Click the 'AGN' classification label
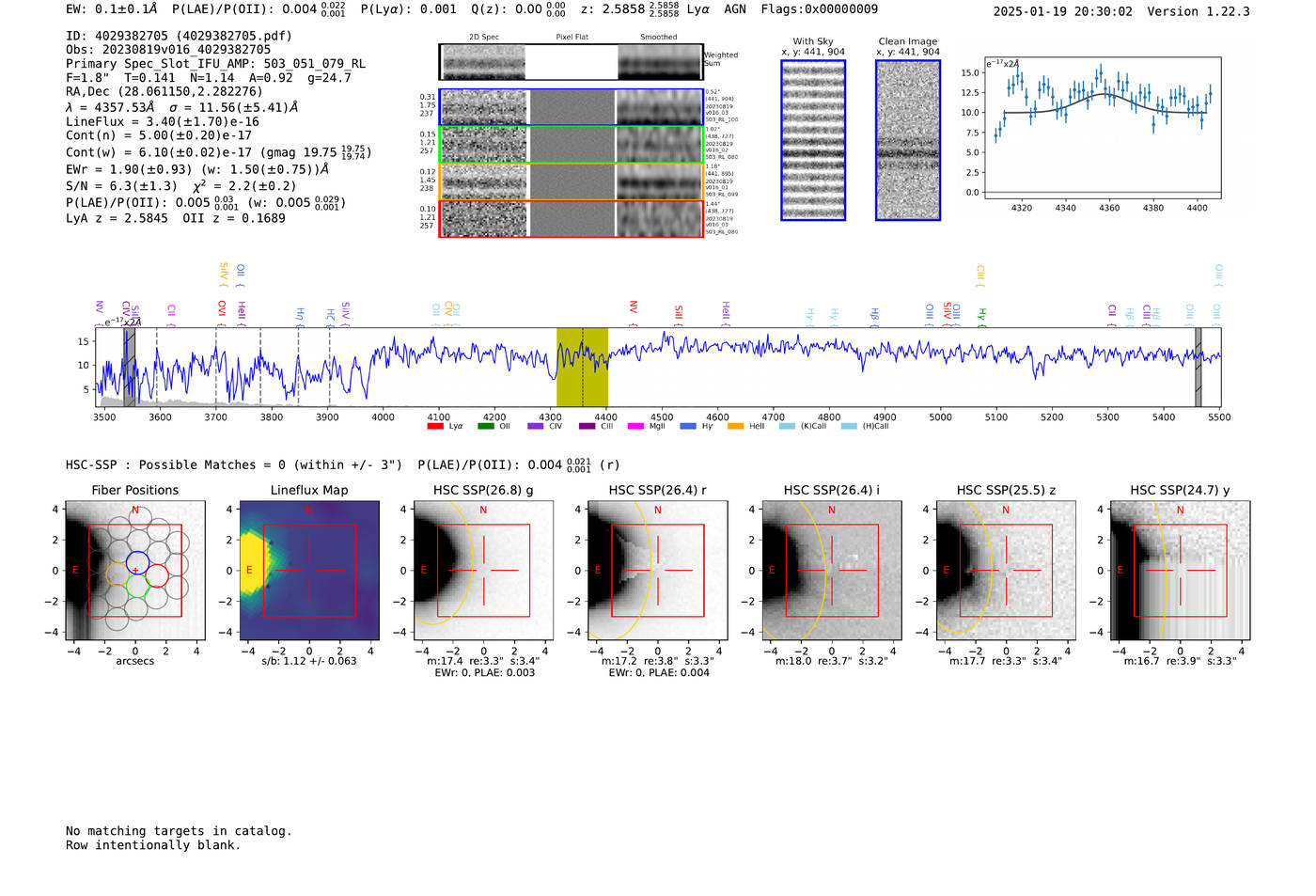The height and width of the screenshot is (896, 1316). click(x=735, y=9)
